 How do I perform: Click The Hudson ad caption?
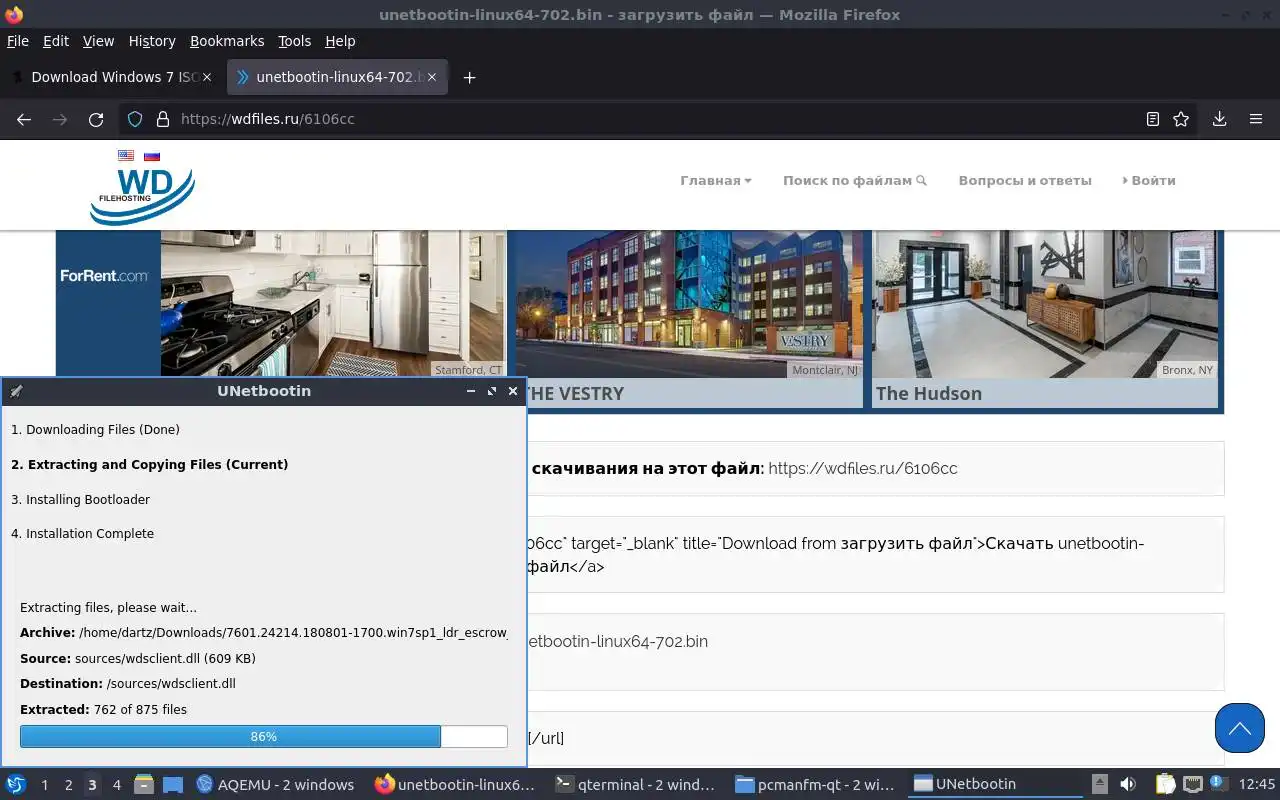[929, 393]
